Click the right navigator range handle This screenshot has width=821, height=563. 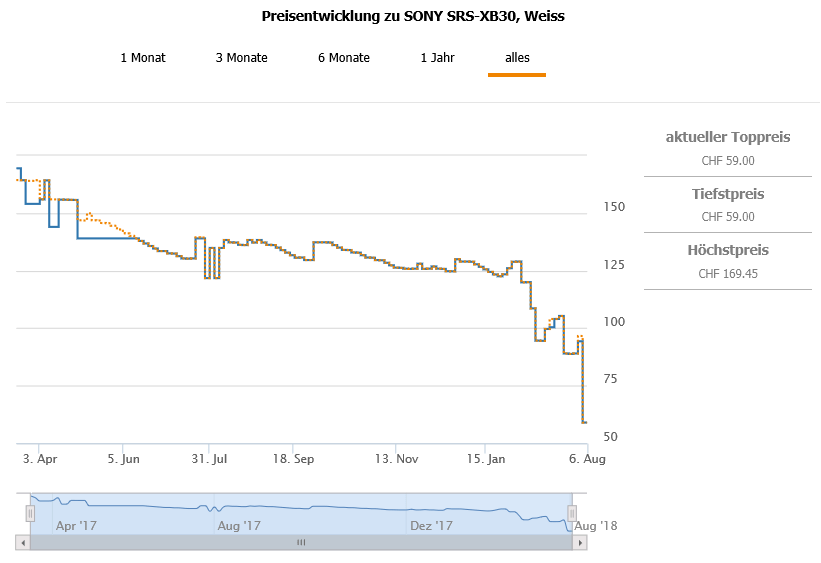573,513
